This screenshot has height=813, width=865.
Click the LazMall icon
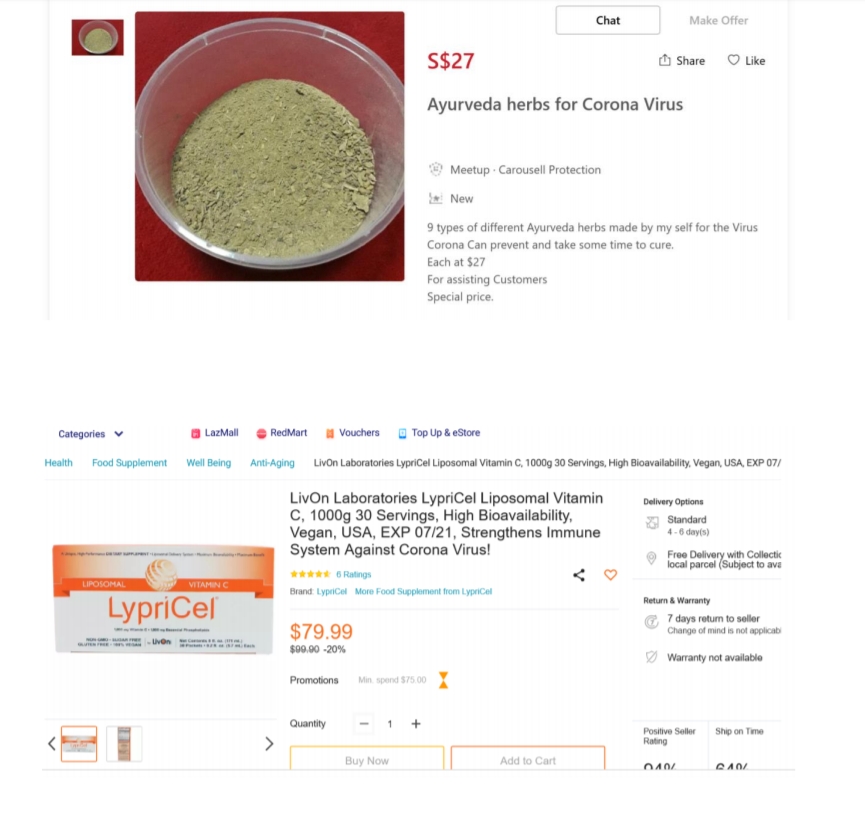(x=195, y=434)
